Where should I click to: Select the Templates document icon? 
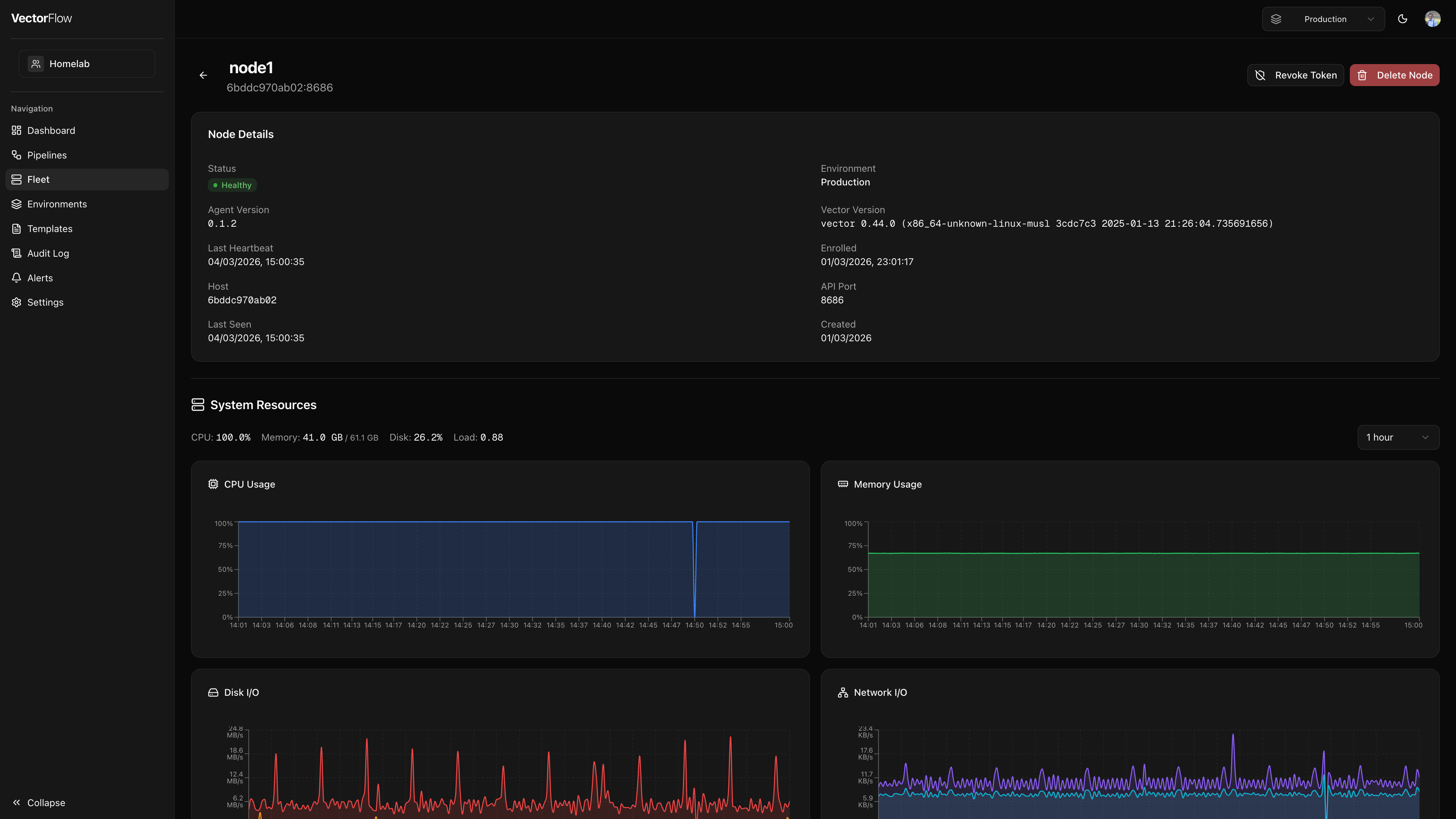point(16,228)
